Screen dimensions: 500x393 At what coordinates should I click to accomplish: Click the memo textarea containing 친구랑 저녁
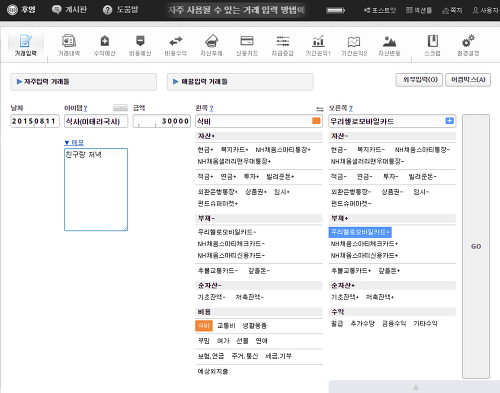pyautogui.click(x=96, y=189)
